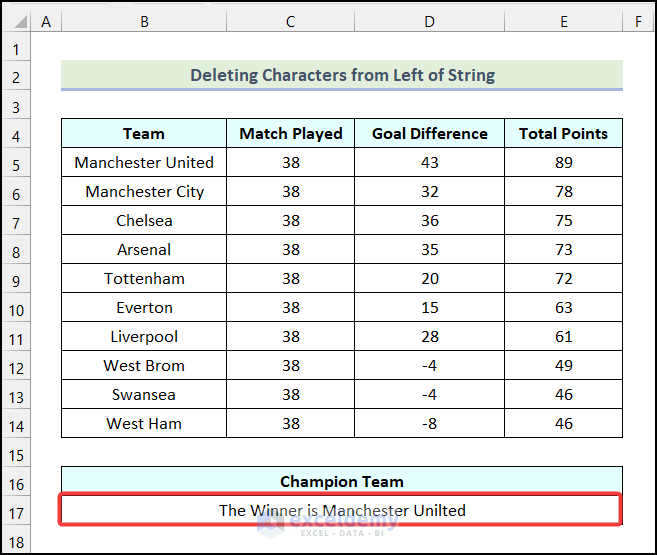657x555 pixels.
Task: Click the title cell Deleting Characters from Left
Action: [342, 75]
